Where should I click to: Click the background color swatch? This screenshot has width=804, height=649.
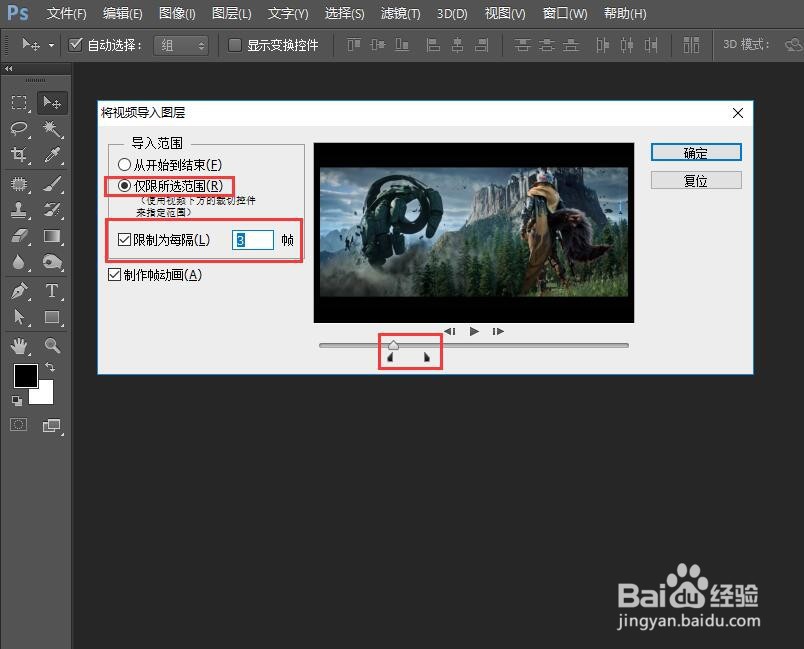pos(46,396)
